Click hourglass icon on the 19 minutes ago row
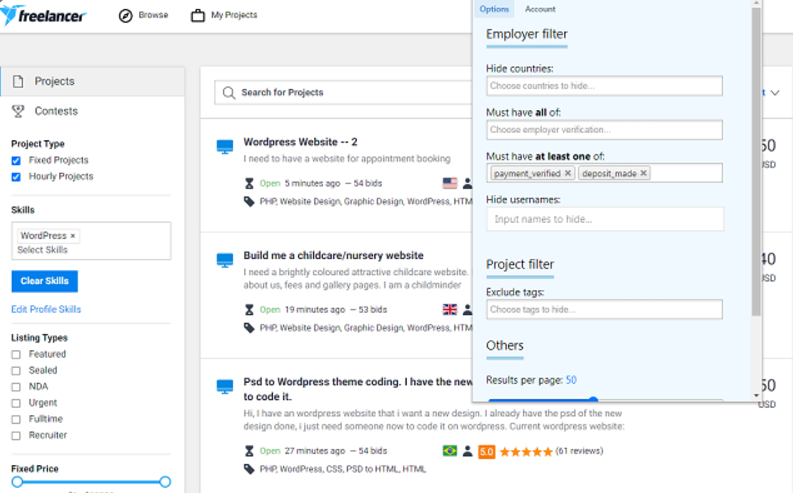Viewport: 793px width, 493px height. tap(249, 310)
